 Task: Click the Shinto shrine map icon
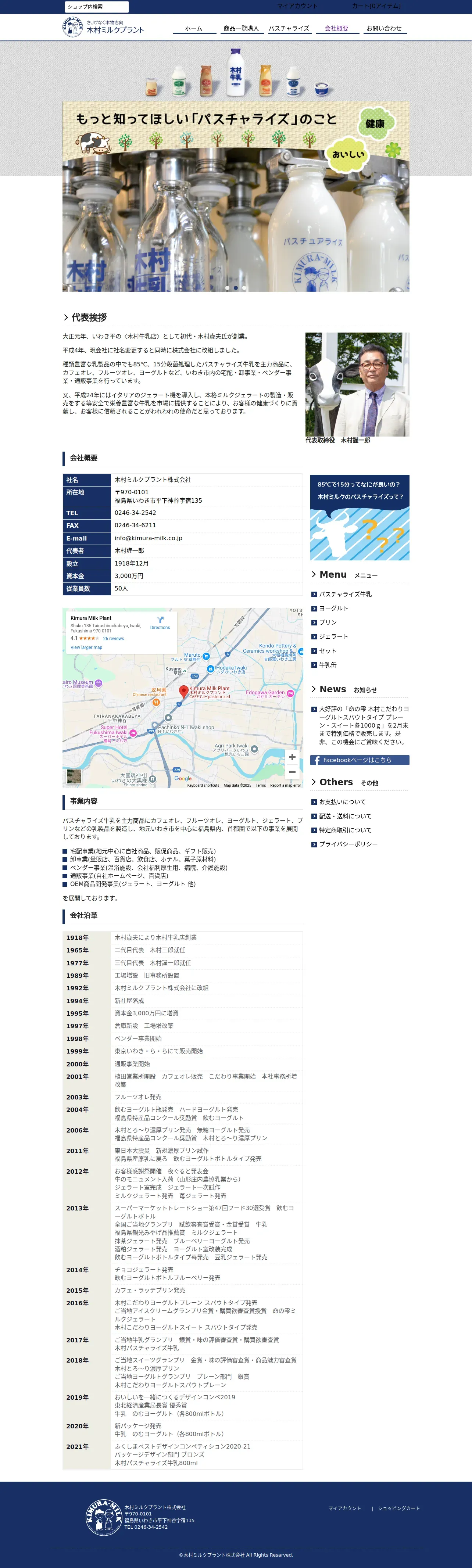152,779
